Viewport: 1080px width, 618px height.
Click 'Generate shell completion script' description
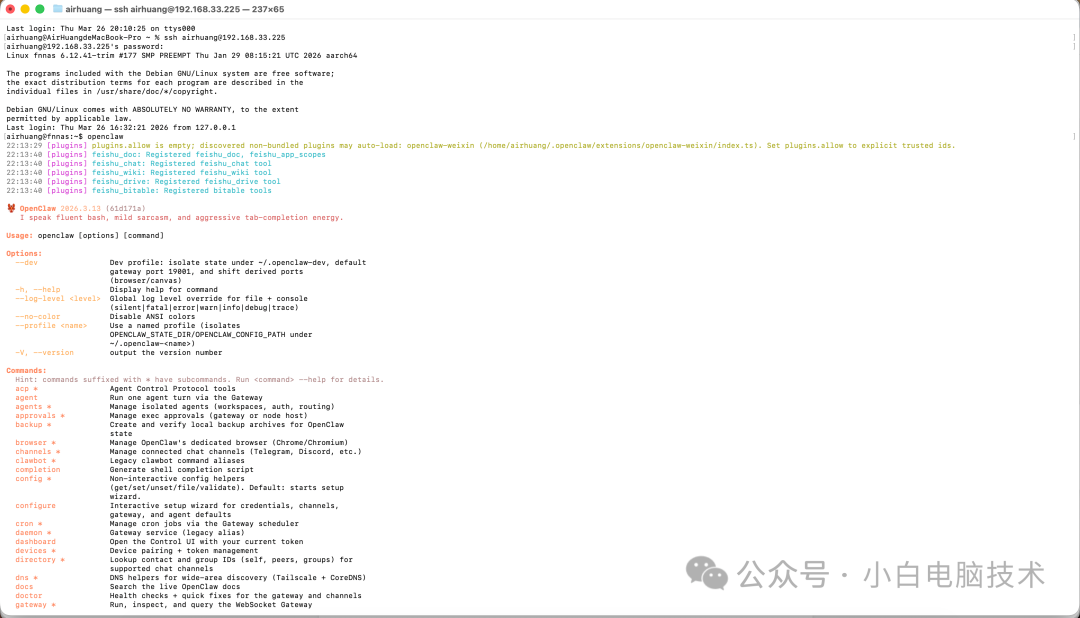tap(181, 469)
